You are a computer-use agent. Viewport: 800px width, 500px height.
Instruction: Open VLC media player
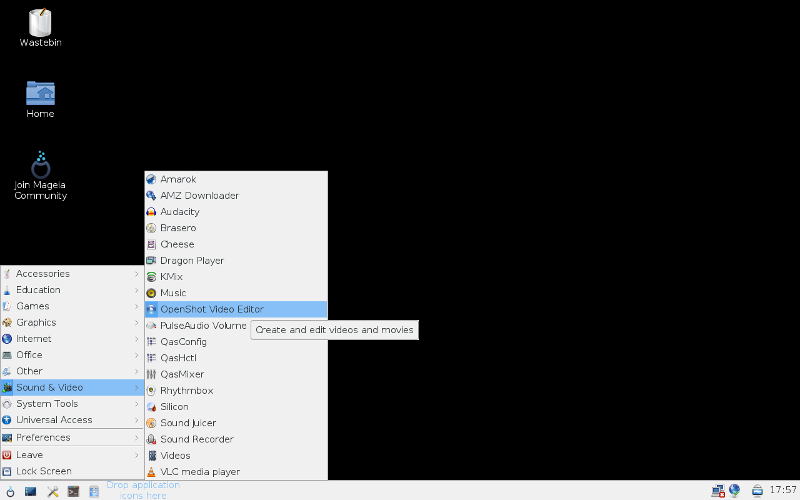point(236,472)
